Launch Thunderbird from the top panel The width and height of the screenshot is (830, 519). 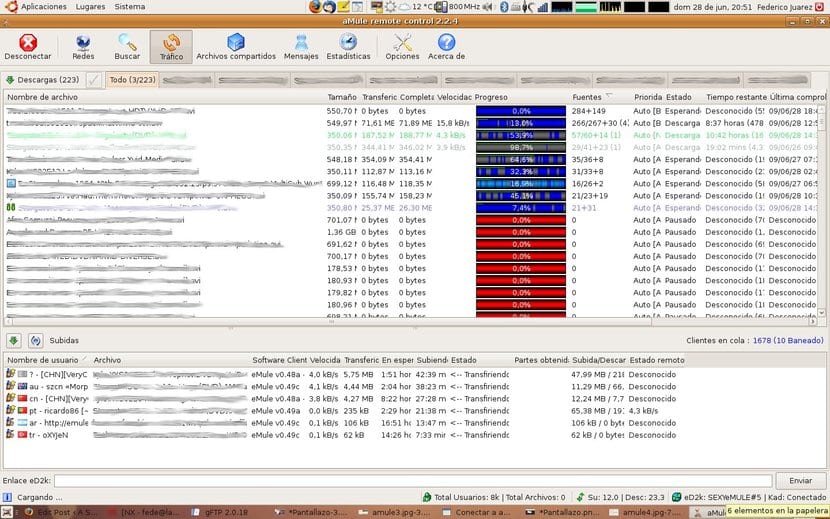(329, 7)
